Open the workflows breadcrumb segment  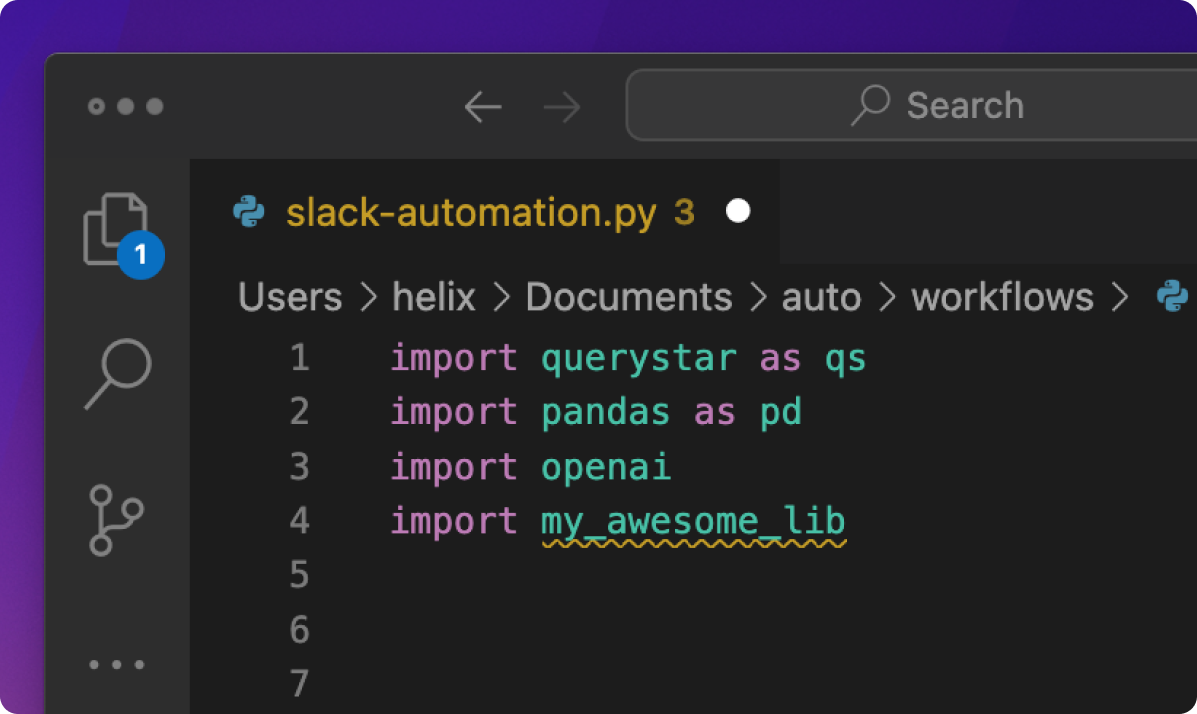[1002, 297]
